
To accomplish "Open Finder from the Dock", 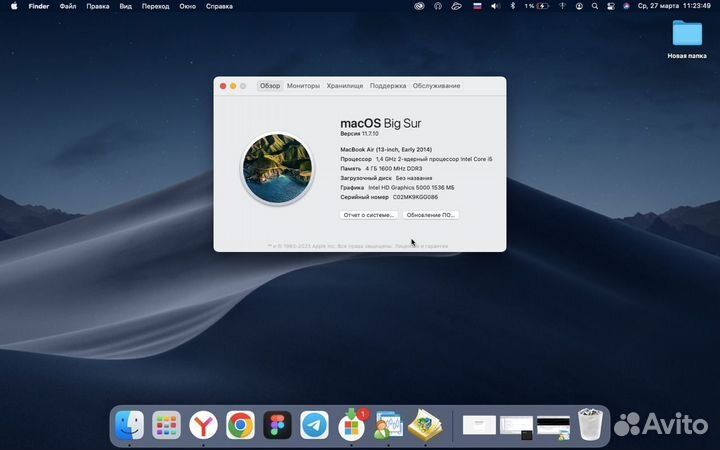I will click(x=129, y=425).
